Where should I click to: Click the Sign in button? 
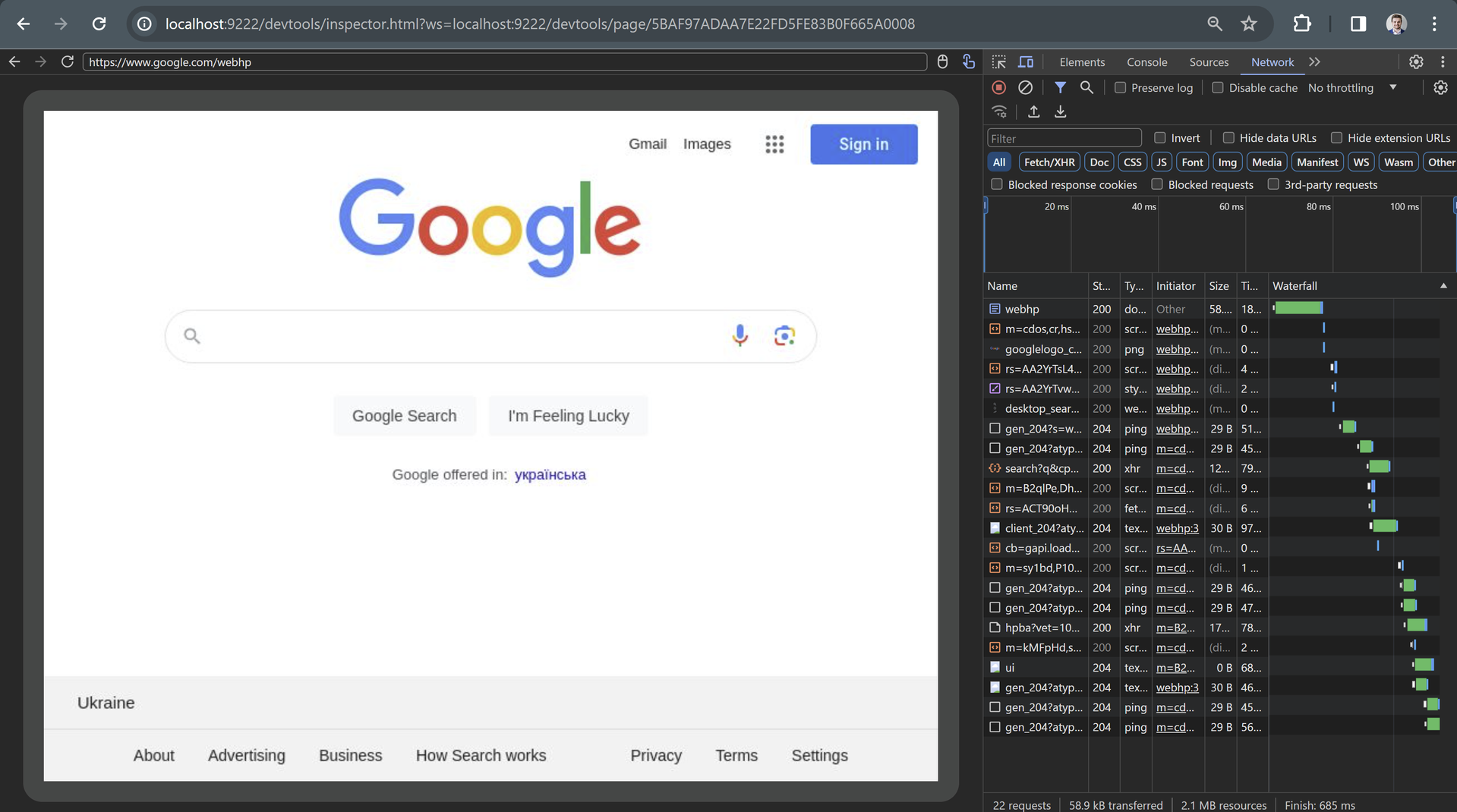click(x=863, y=144)
